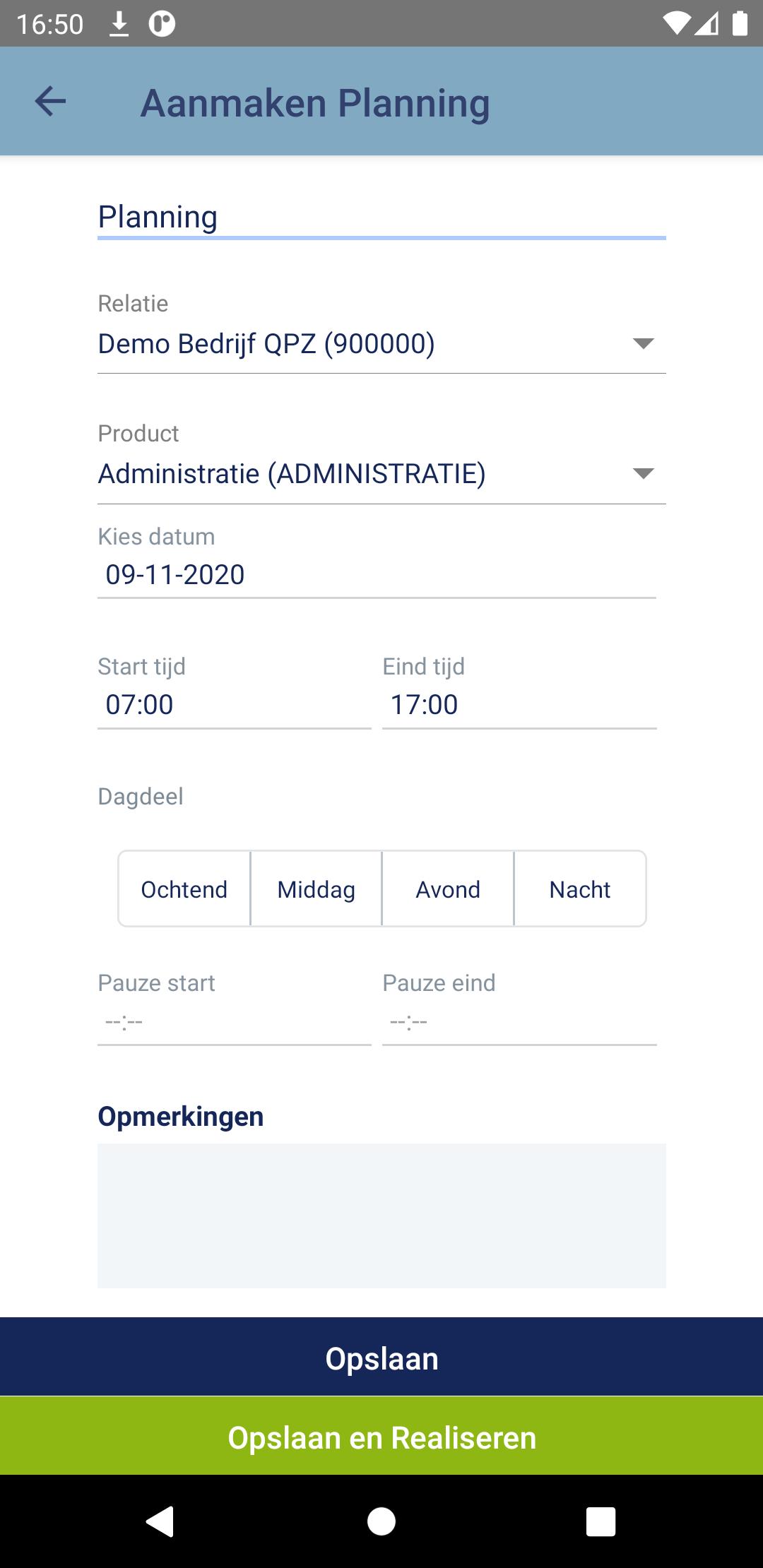Click the Opslaan en Realiseren button
This screenshot has height=1568, width=763.
(x=381, y=1436)
